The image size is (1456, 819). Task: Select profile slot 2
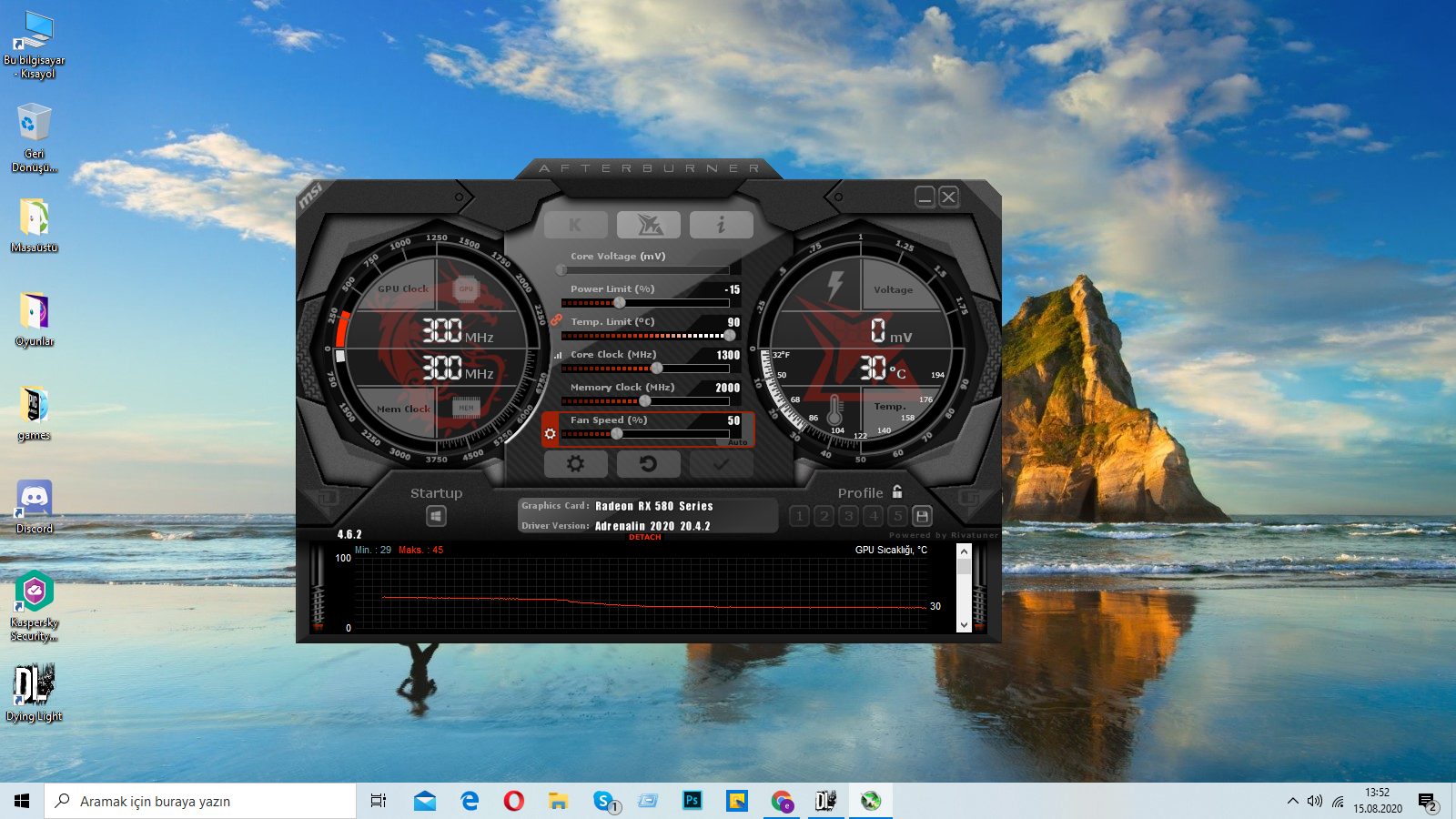(824, 516)
